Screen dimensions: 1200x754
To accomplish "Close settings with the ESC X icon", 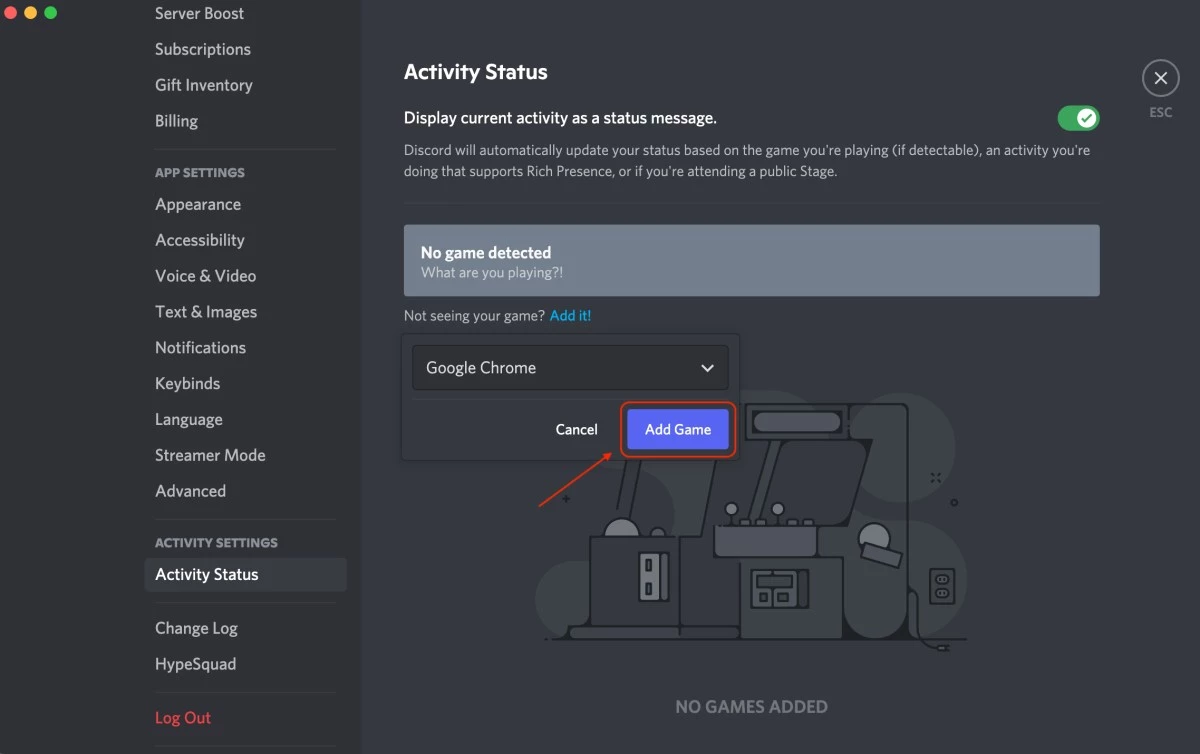I will (x=1160, y=78).
